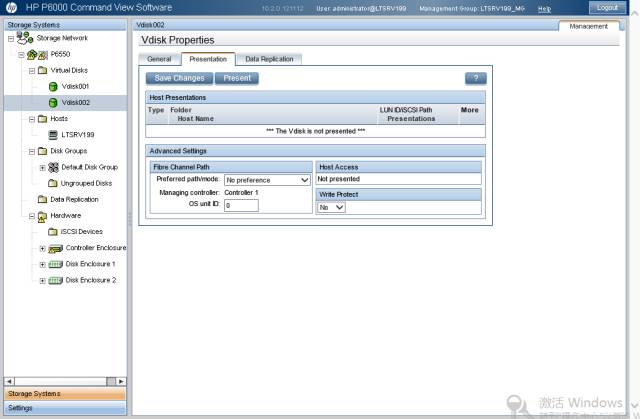Click the Present button

click(237, 78)
